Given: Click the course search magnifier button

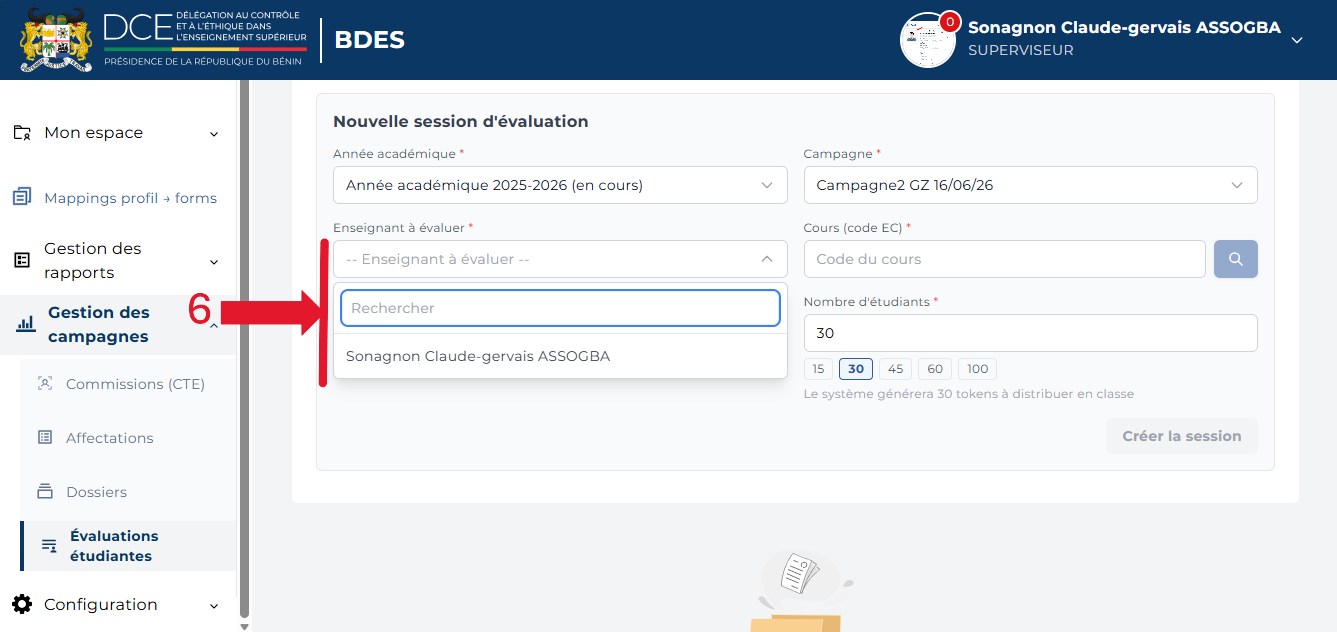Looking at the screenshot, I should (x=1236, y=259).
